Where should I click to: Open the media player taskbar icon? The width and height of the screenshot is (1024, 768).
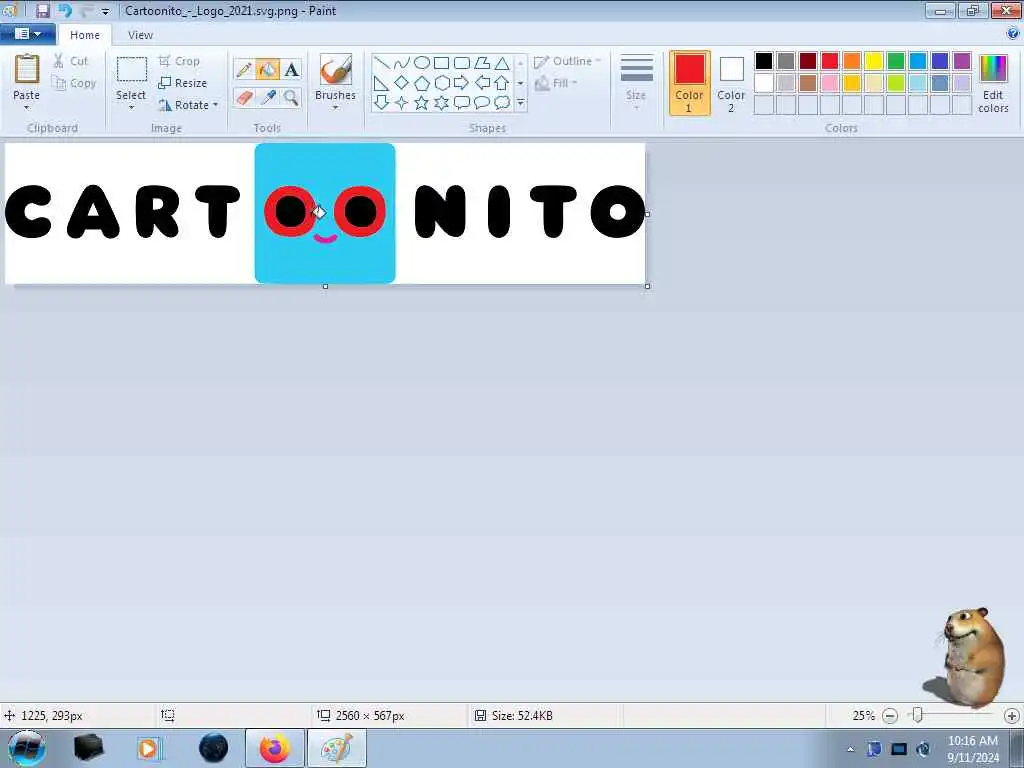[150, 748]
